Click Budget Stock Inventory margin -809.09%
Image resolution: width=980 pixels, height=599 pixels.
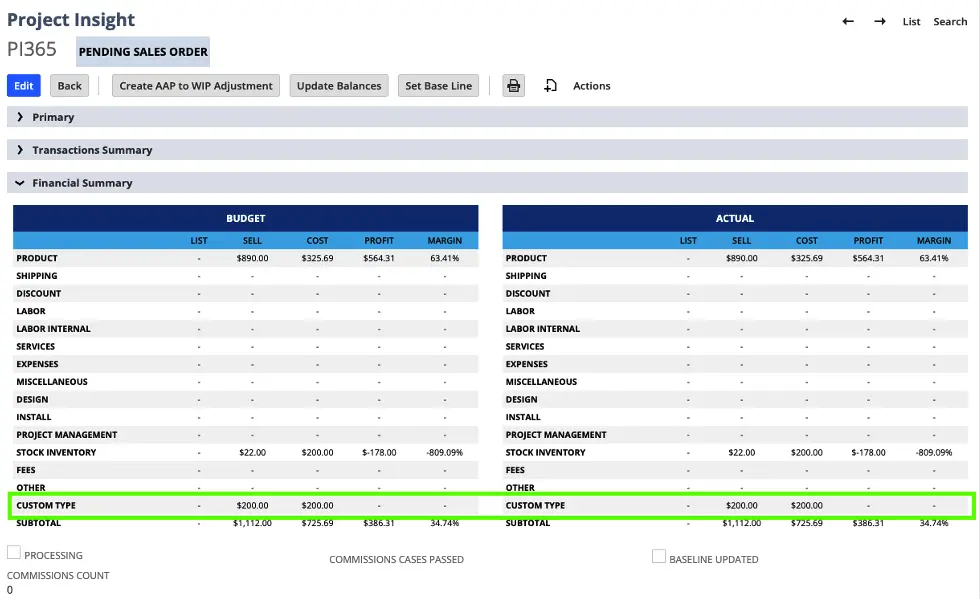coord(444,453)
